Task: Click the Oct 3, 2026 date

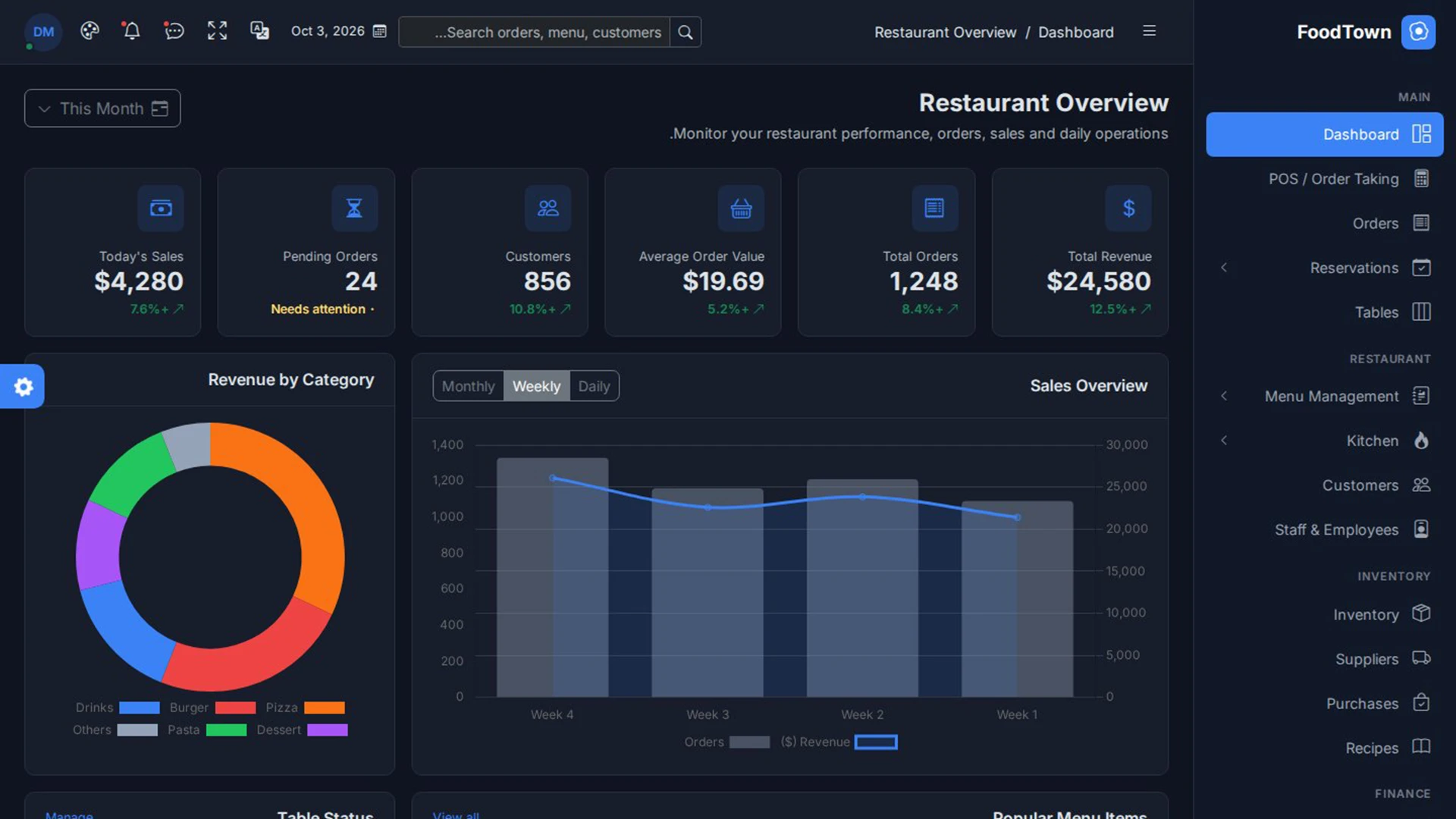Action: [328, 31]
